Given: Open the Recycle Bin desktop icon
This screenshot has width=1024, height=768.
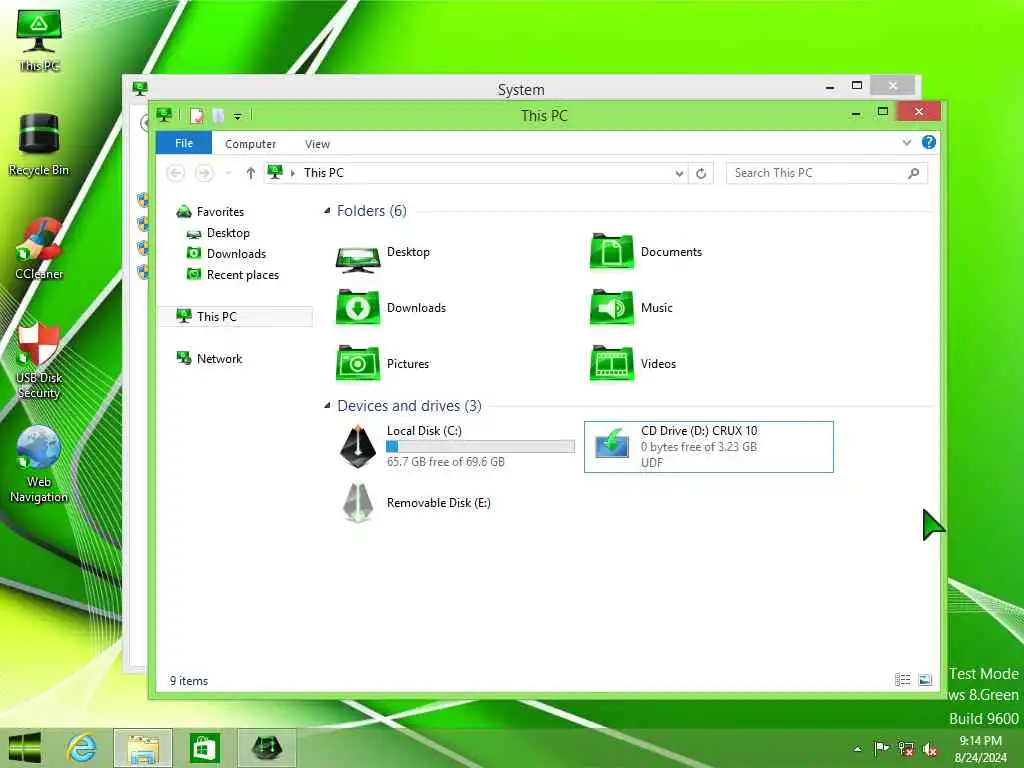Looking at the screenshot, I should 39,145.
